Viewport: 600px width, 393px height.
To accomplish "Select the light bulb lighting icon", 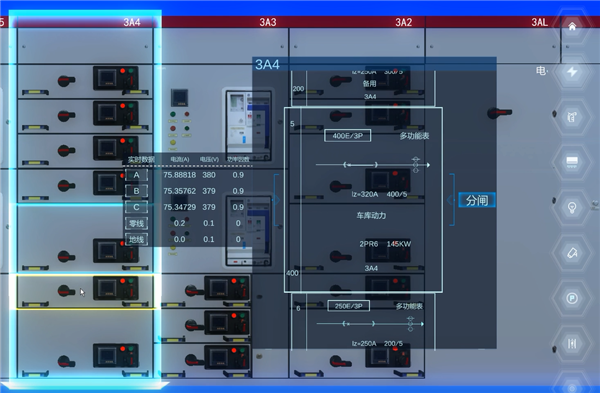I will (x=572, y=207).
